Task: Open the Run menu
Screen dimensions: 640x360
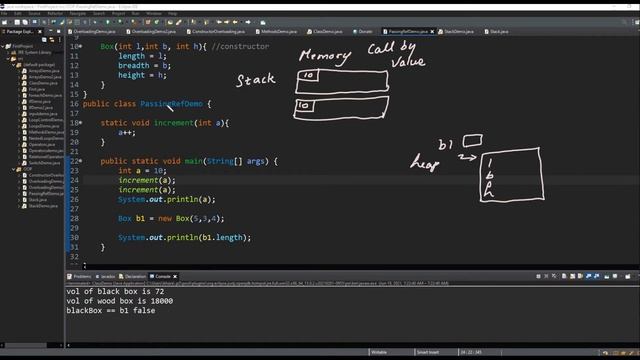Action: (x=135, y=13)
